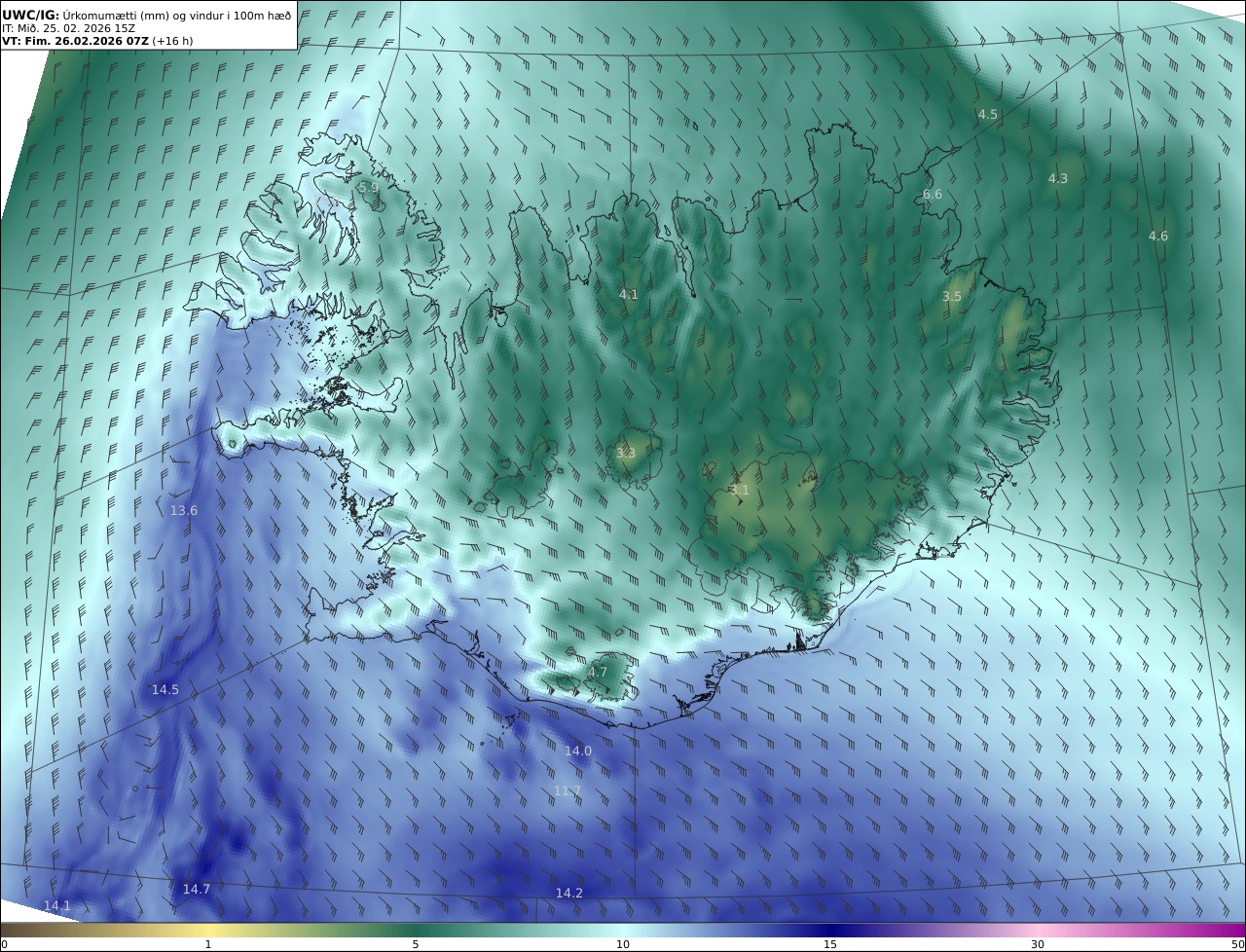Click the 14.2 value label
1246x952 pixels.
tap(569, 893)
